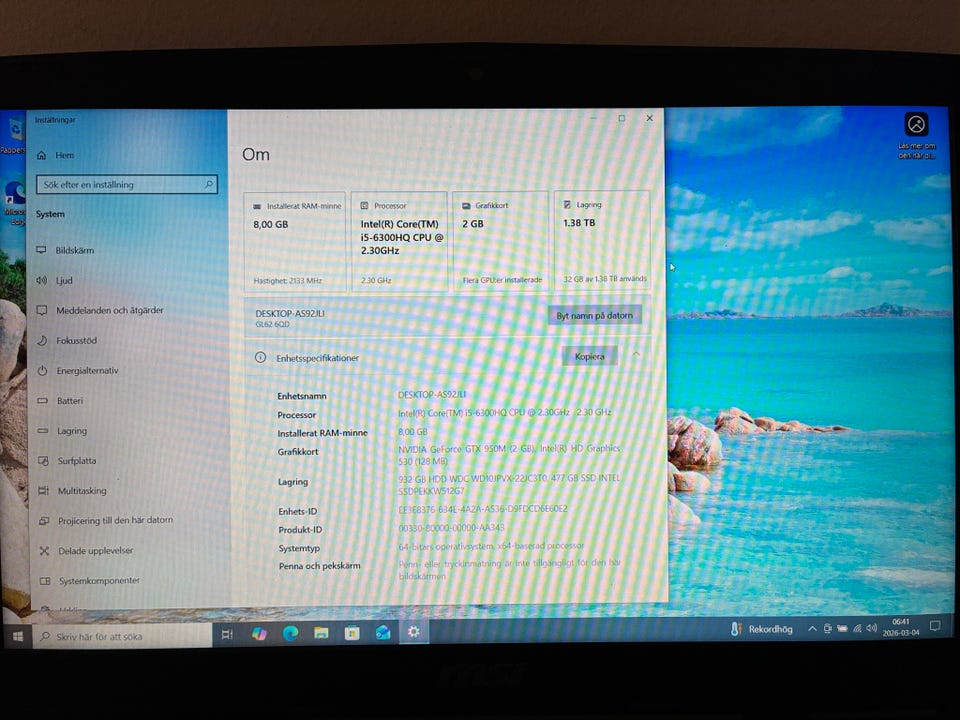The image size is (960, 720).
Task: Click the Bildskärm monitor icon
Action: coord(41,250)
